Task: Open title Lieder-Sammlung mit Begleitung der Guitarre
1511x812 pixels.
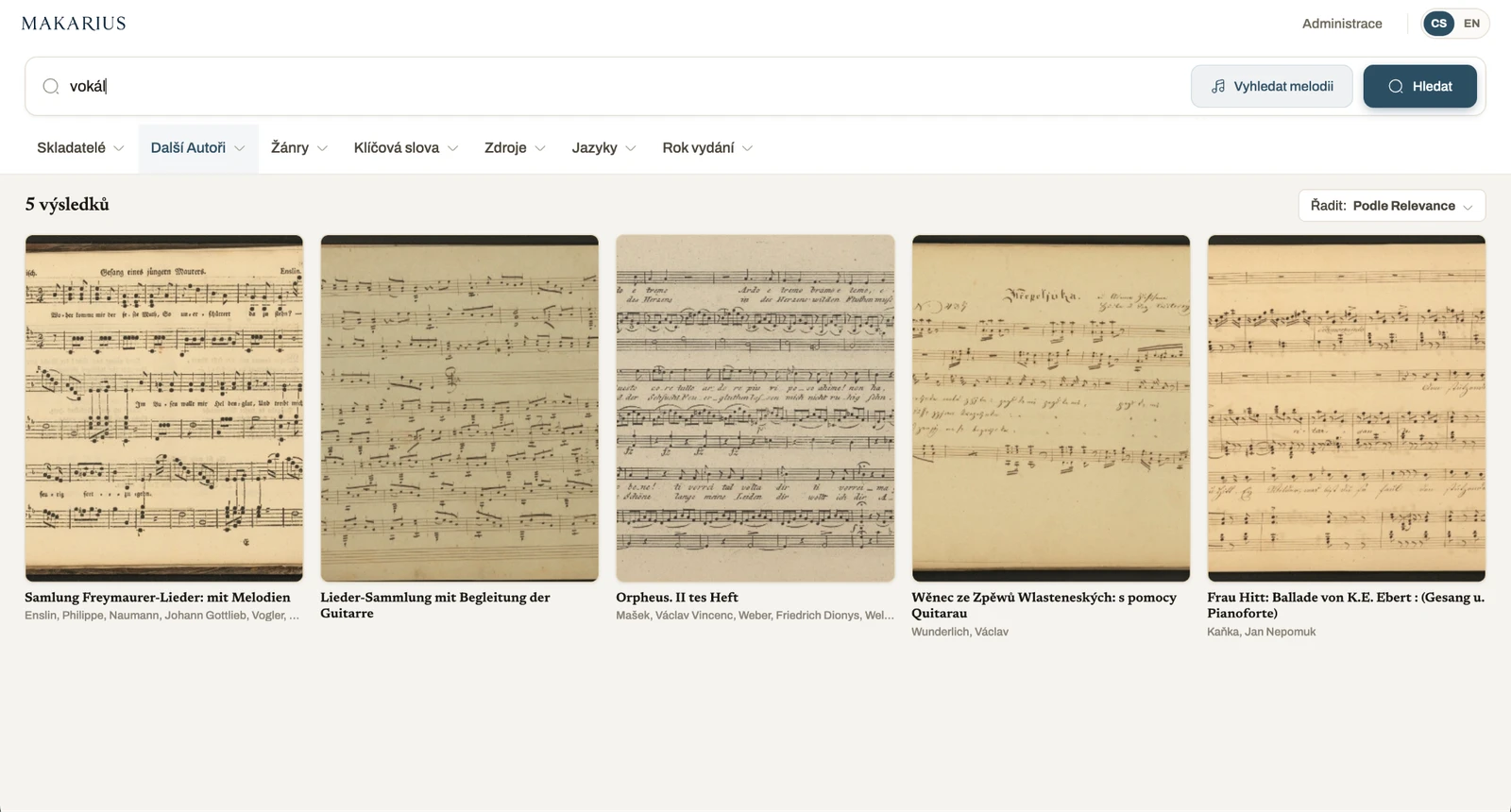Action: click(435, 605)
